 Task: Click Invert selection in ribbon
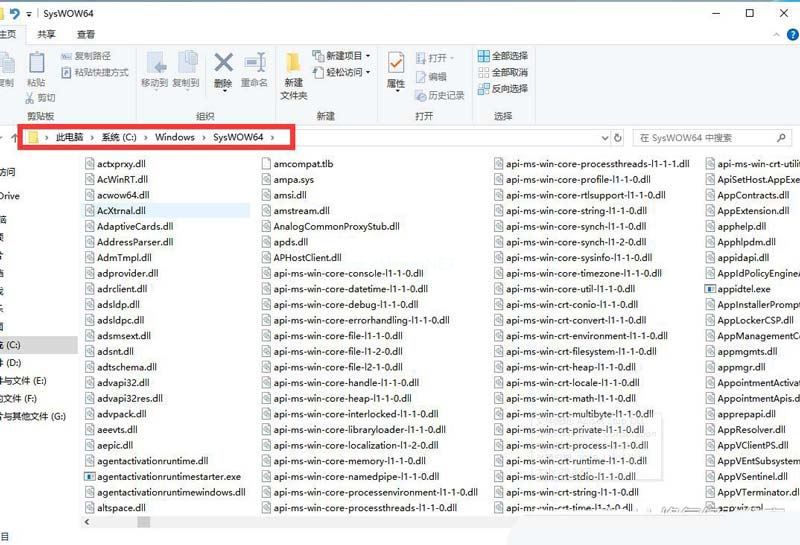(503, 89)
